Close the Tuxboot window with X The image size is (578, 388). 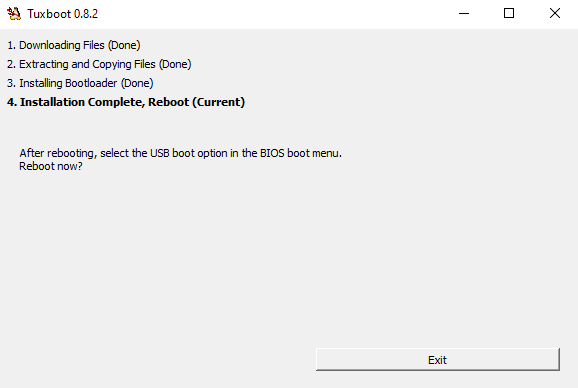click(x=555, y=14)
